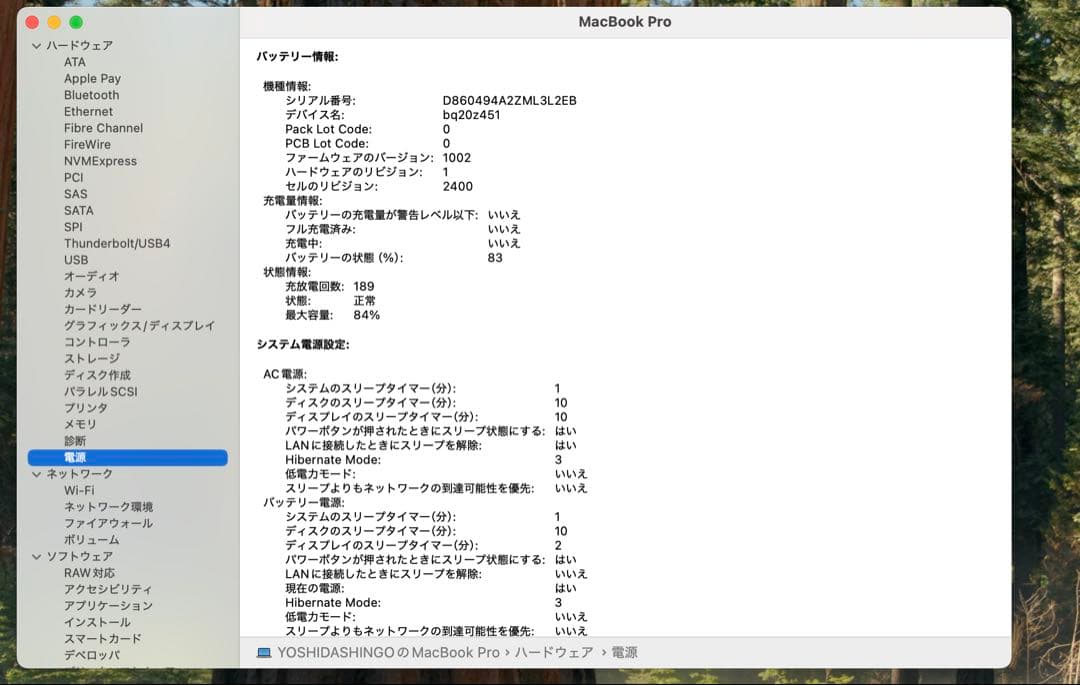Image resolution: width=1080 pixels, height=685 pixels.
Task: Collapse the ソフトウェア section
Action: [36, 556]
